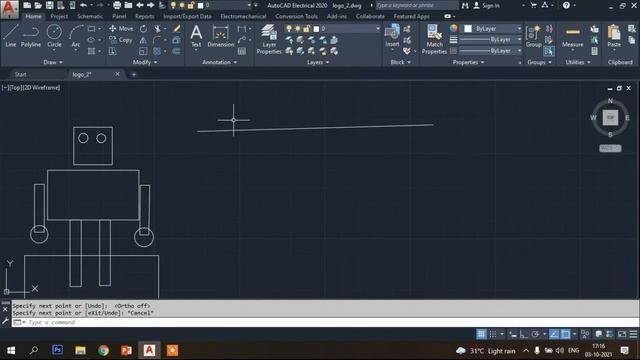
Task: Toggle ortho mode in status bar
Action: (x=524, y=334)
